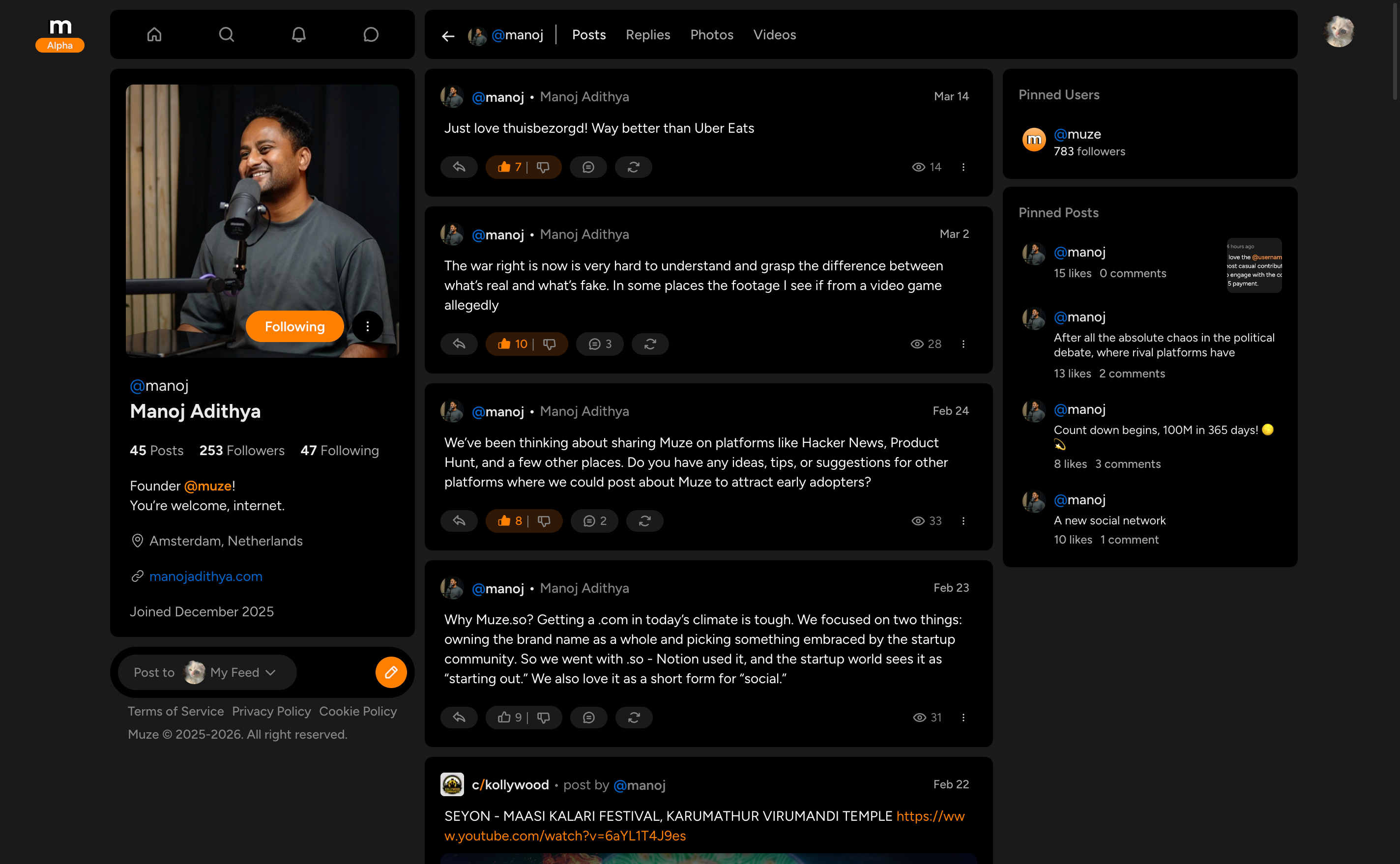The image size is (1400, 864).
Task: Click the home icon in the navbar
Action: tap(154, 34)
